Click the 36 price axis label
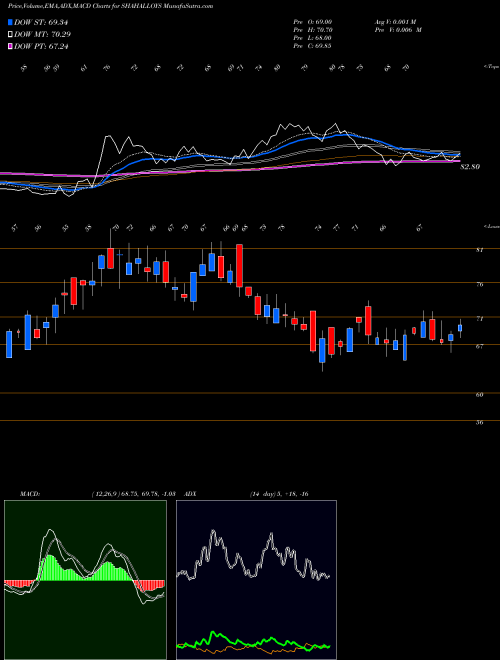The height and width of the screenshot is (660, 500). tap(479, 422)
